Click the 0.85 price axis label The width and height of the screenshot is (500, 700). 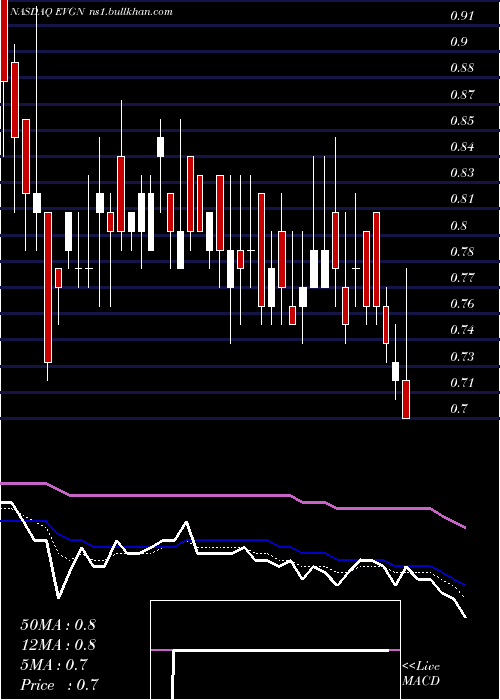coord(462,121)
